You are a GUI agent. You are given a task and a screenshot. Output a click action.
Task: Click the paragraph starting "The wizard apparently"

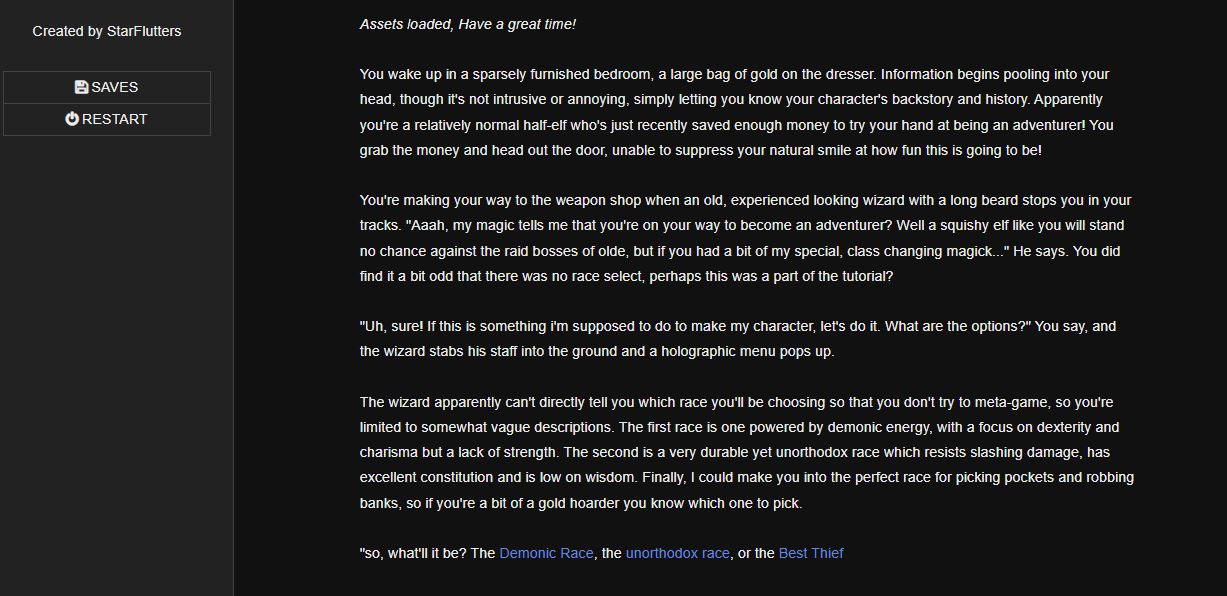(x=746, y=453)
